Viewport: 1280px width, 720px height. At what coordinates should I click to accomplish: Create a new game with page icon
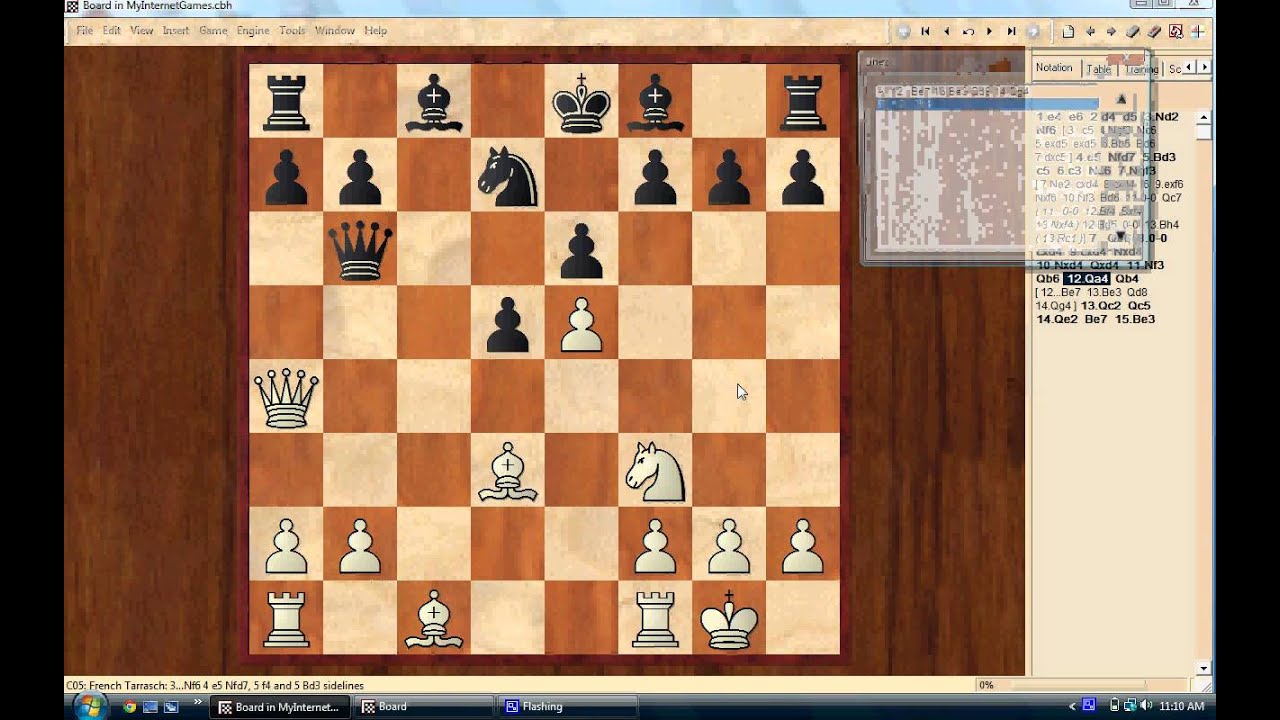click(1068, 31)
